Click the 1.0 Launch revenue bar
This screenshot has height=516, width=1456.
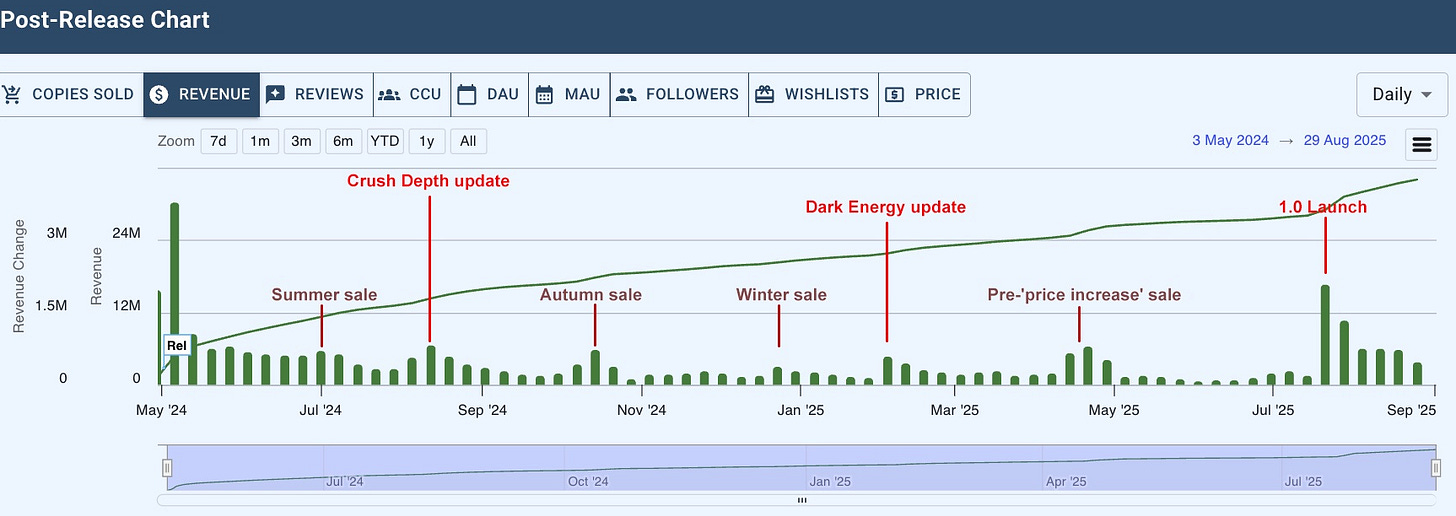[x=1325, y=335]
